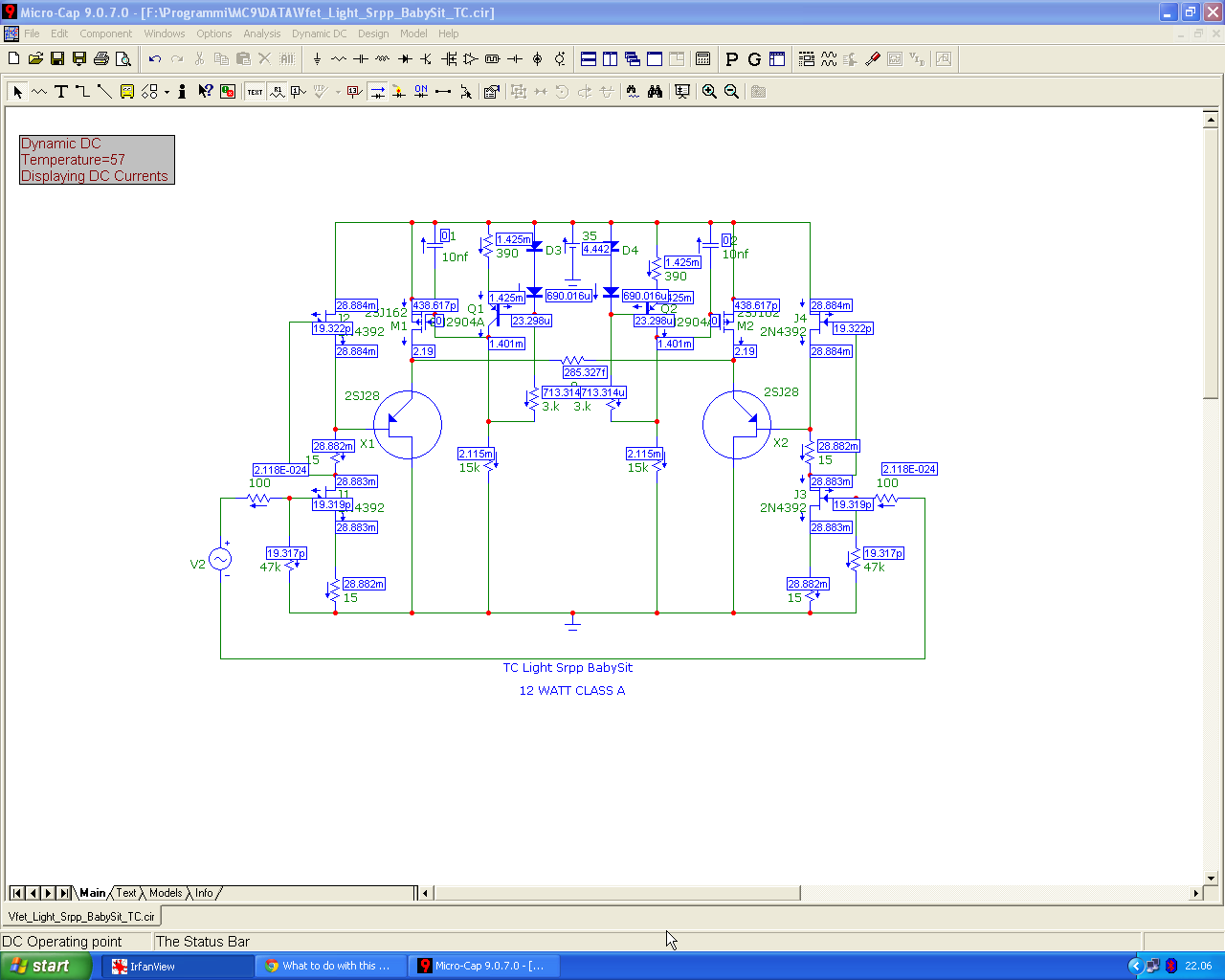The image size is (1225, 980).
Task: Cascade the windows
Action: (x=633, y=59)
